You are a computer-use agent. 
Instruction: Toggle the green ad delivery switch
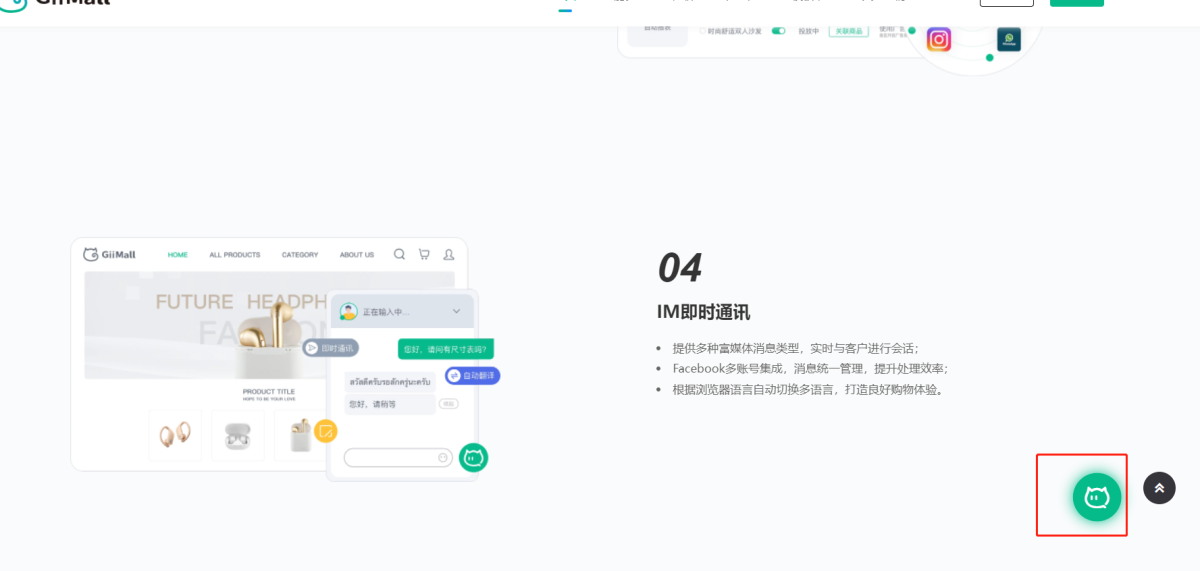778,31
